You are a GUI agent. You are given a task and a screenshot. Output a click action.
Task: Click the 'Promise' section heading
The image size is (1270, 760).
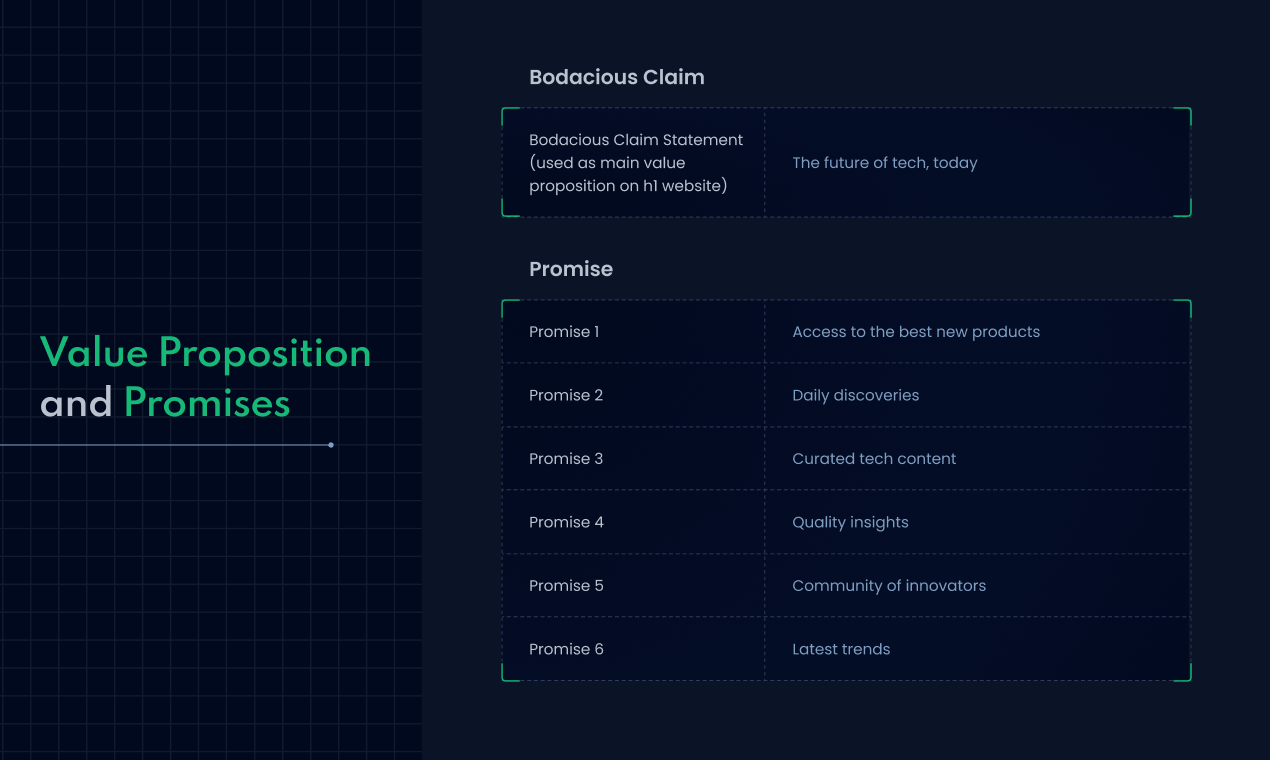point(571,269)
